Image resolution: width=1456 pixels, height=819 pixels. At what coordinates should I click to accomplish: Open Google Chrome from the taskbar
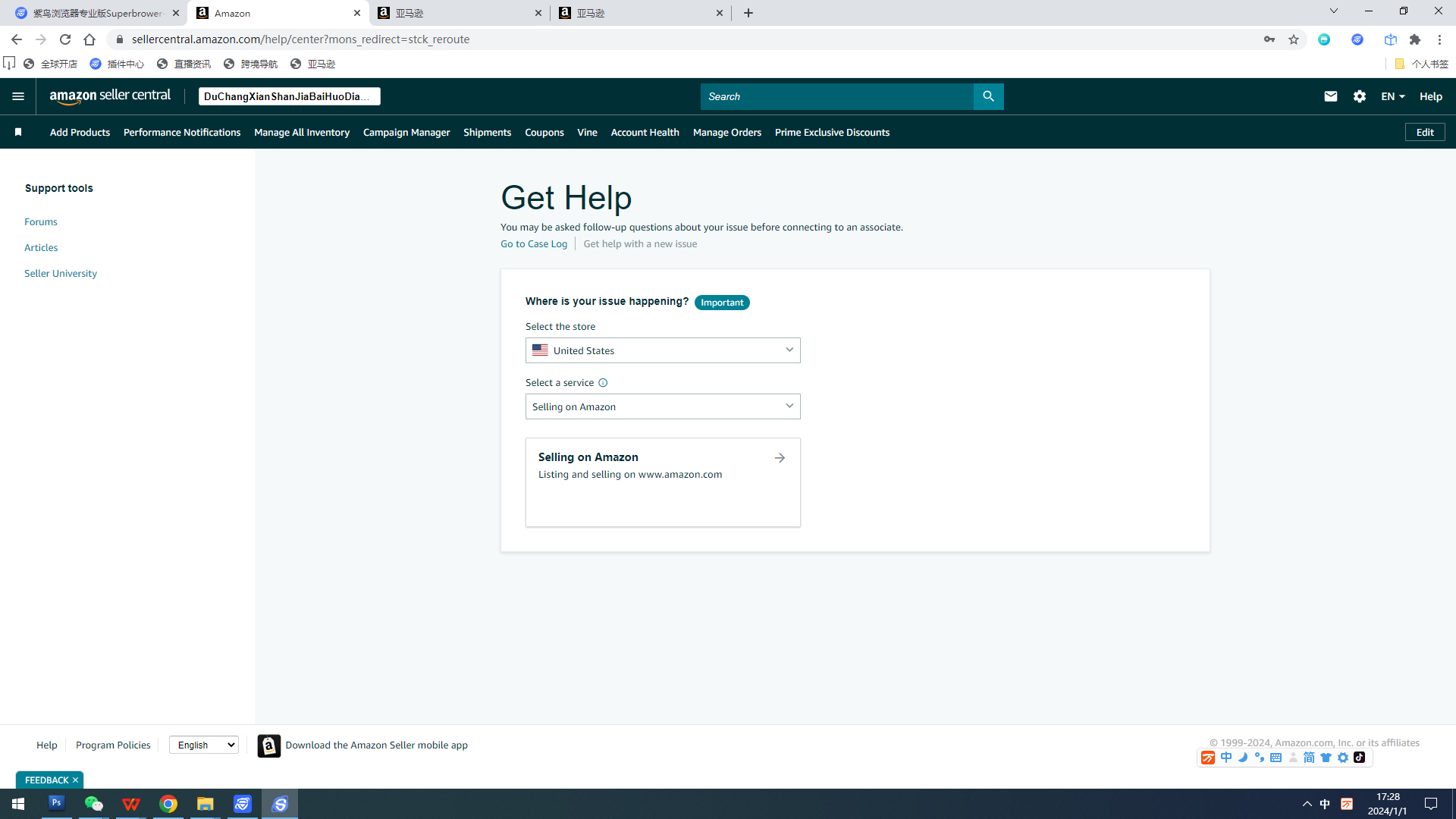click(x=168, y=803)
